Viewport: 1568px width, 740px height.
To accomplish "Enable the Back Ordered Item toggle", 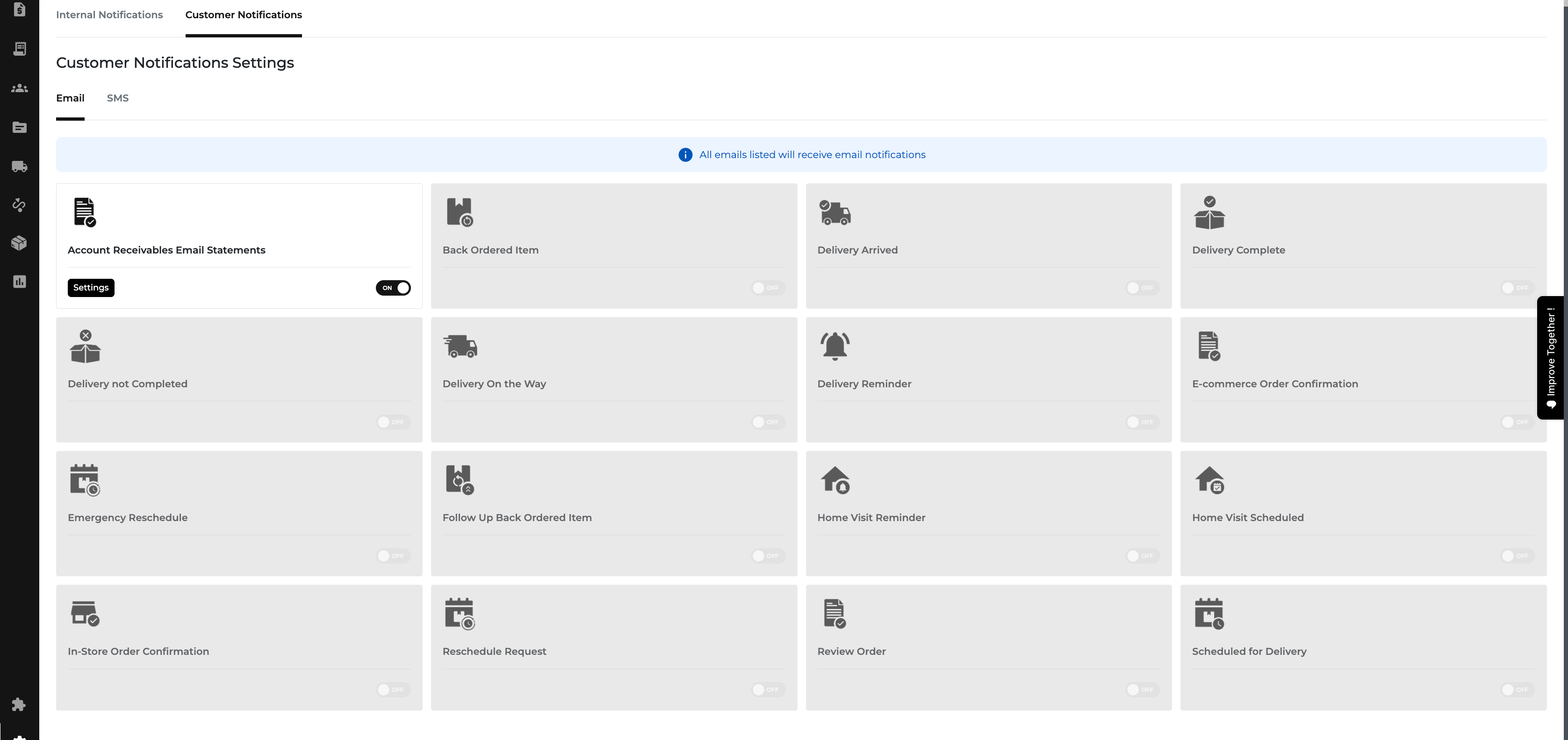I will click(x=768, y=288).
